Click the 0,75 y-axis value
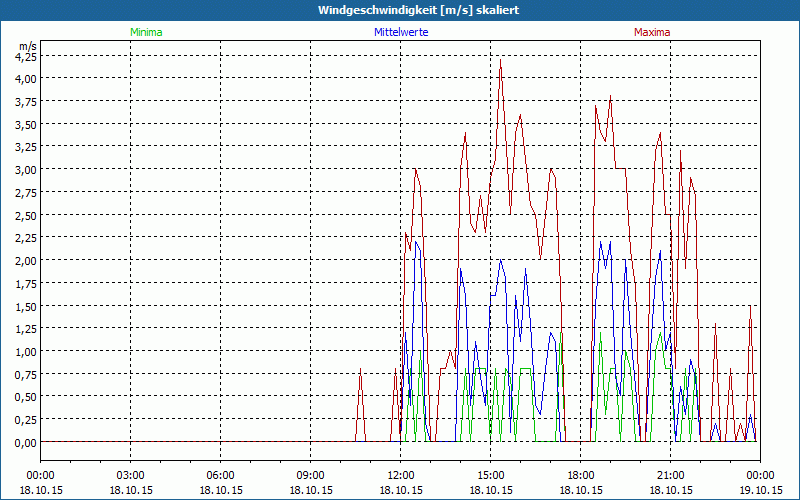 (26, 374)
